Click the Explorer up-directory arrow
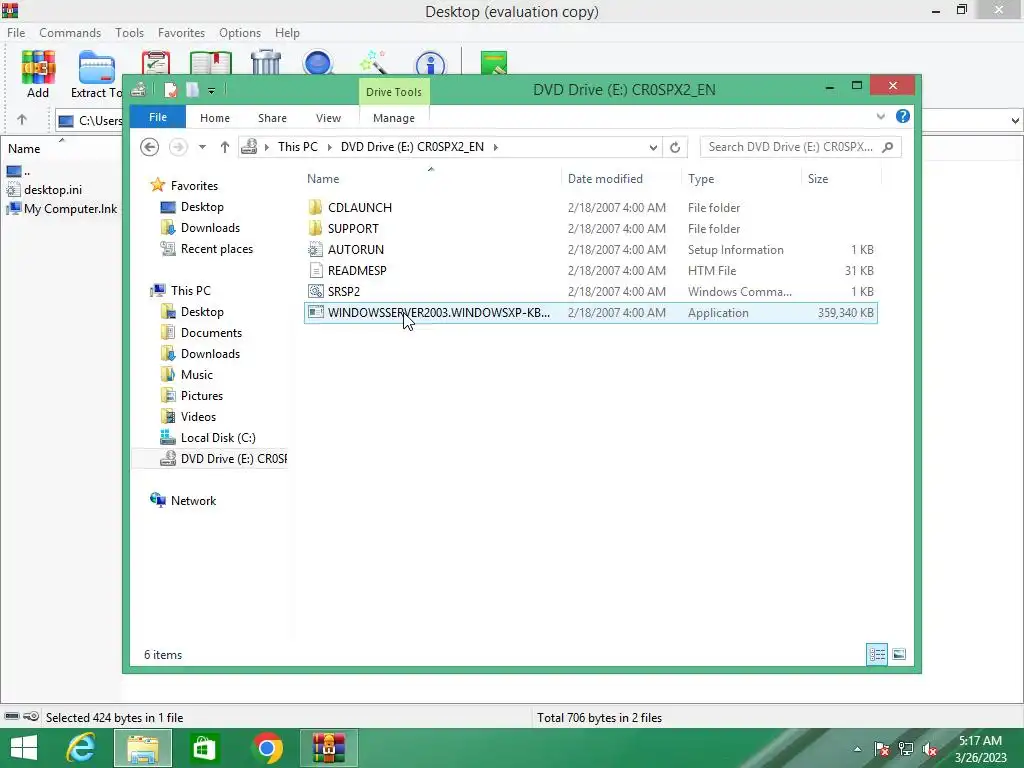The image size is (1024, 768). pos(225,147)
